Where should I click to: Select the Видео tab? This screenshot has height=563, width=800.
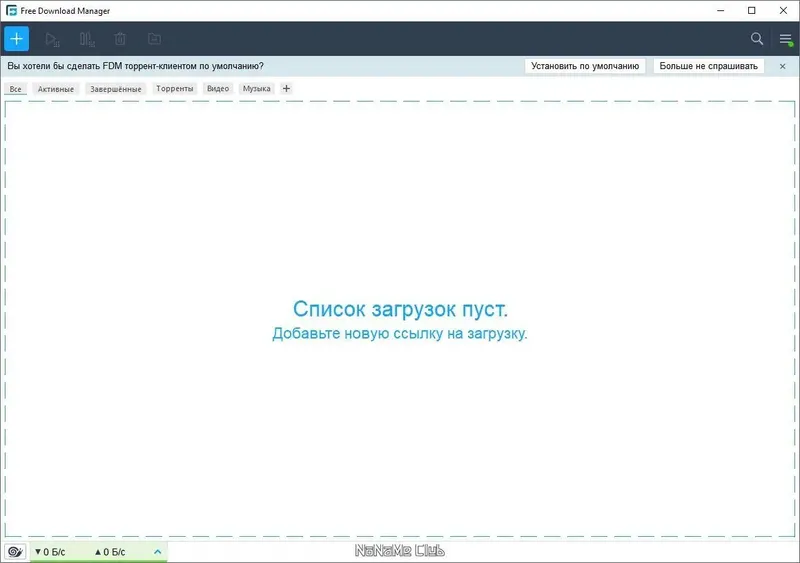pyautogui.click(x=218, y=89)
